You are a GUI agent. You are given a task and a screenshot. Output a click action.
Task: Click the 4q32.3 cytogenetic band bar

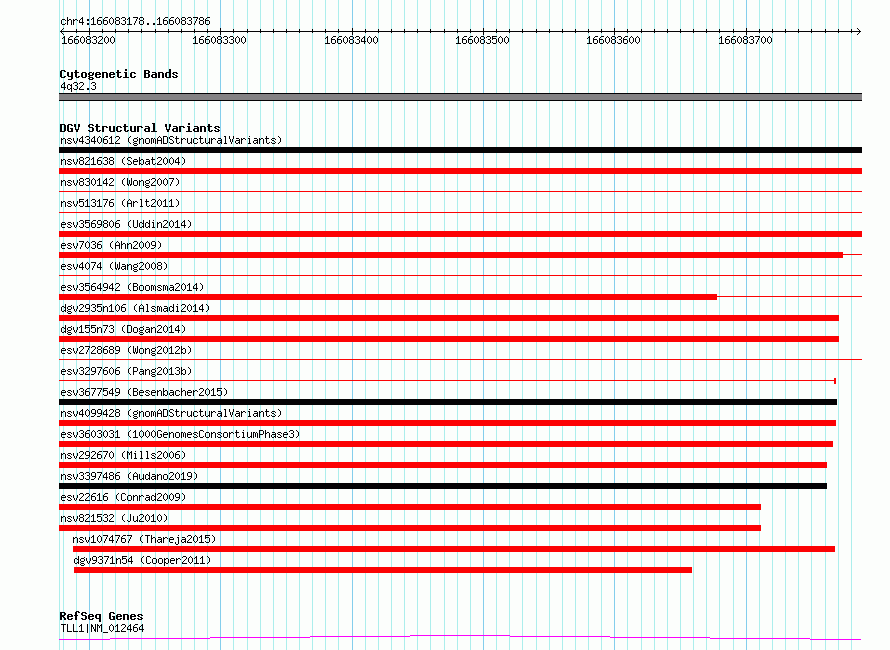460,97
